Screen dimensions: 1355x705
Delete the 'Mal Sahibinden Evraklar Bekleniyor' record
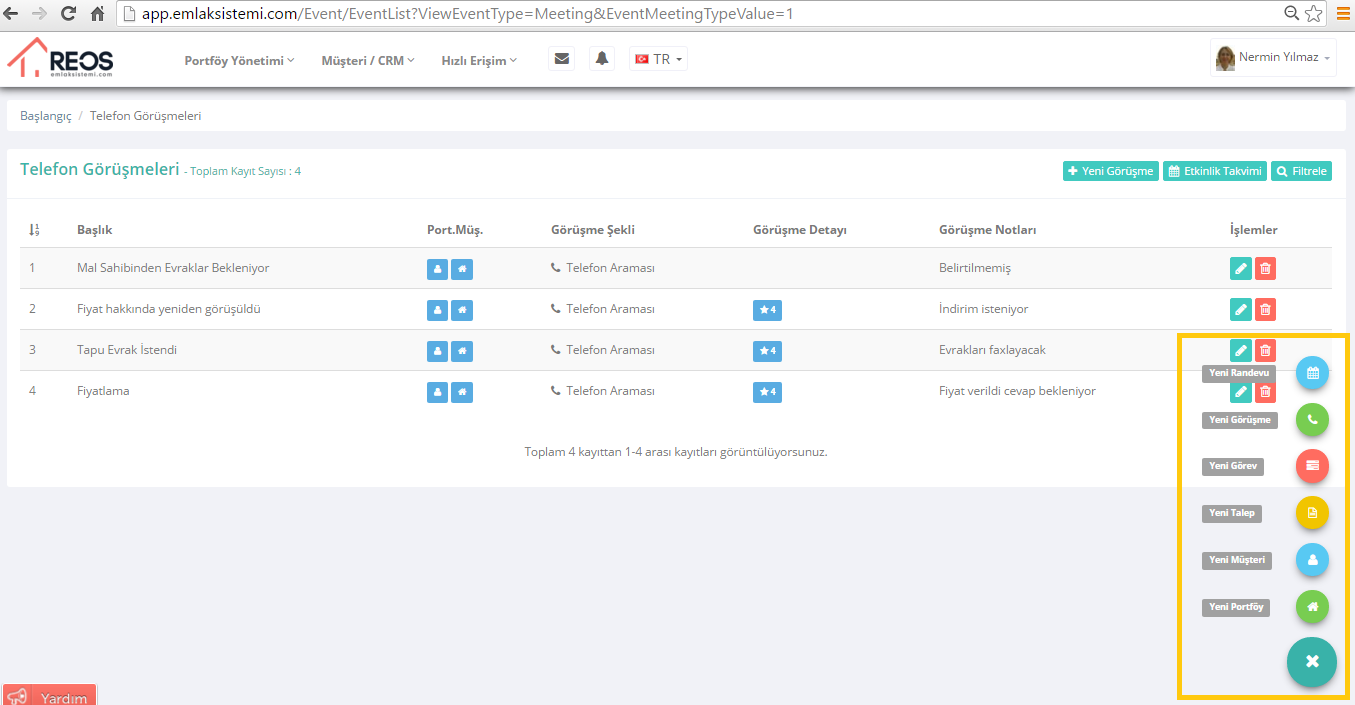[1265, 269]
